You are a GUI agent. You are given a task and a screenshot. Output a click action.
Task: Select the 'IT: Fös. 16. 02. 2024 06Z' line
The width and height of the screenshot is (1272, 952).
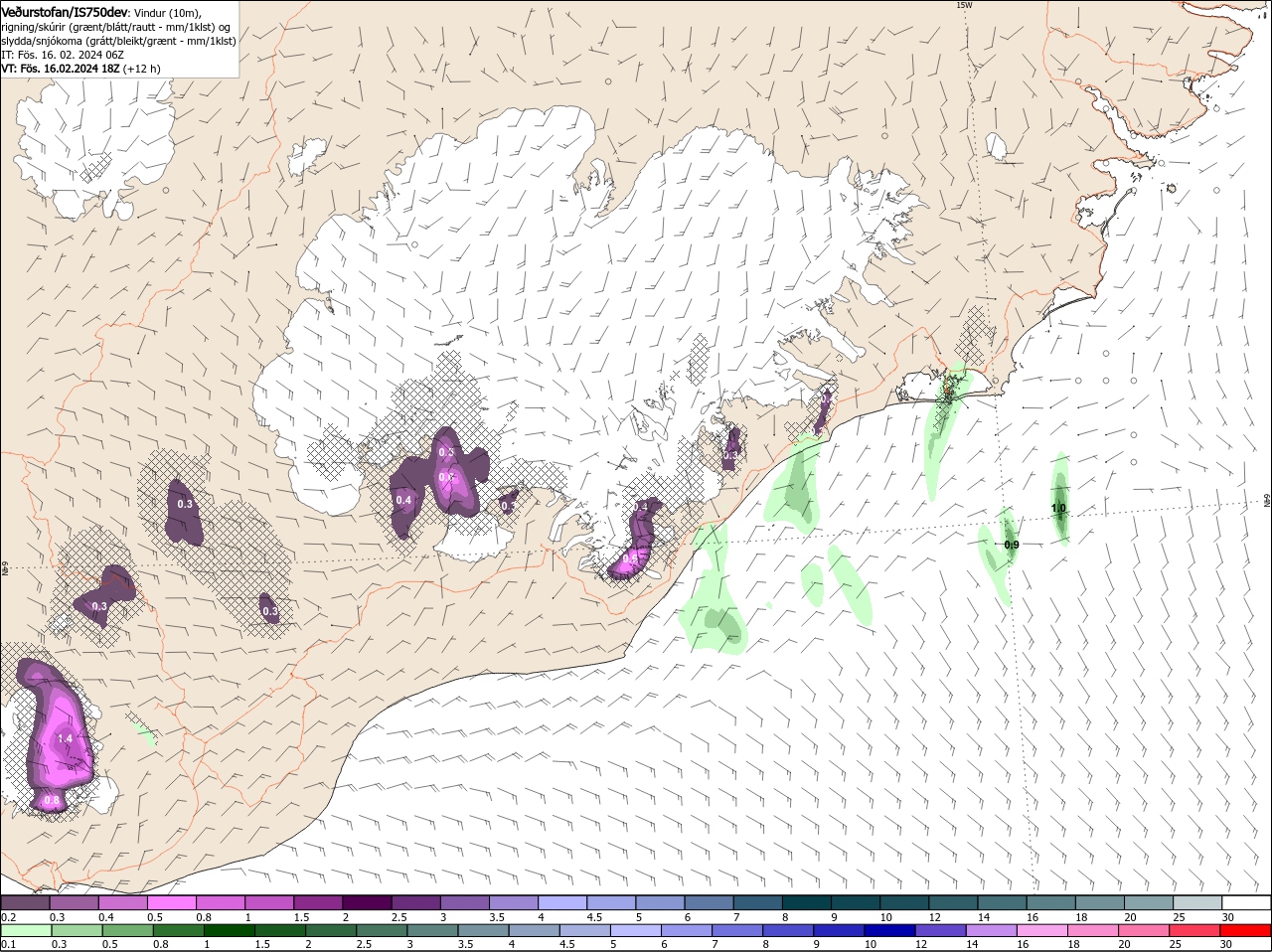coord(63,55)
